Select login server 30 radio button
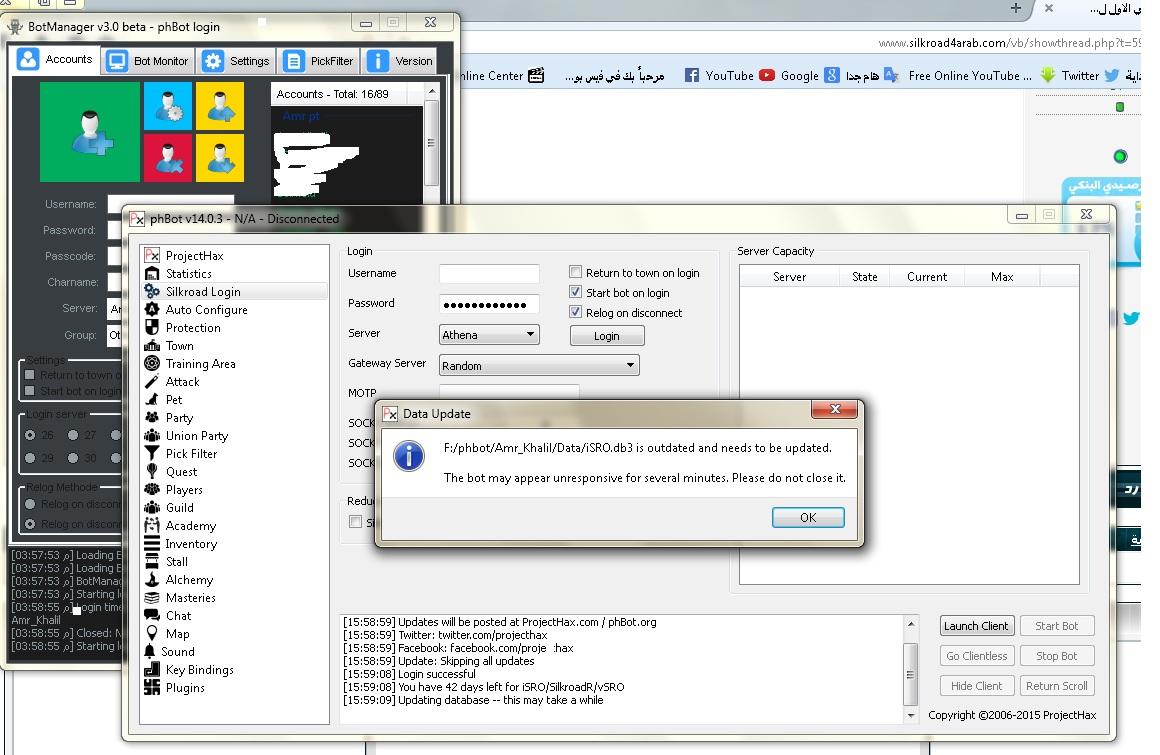 point(73,458)
